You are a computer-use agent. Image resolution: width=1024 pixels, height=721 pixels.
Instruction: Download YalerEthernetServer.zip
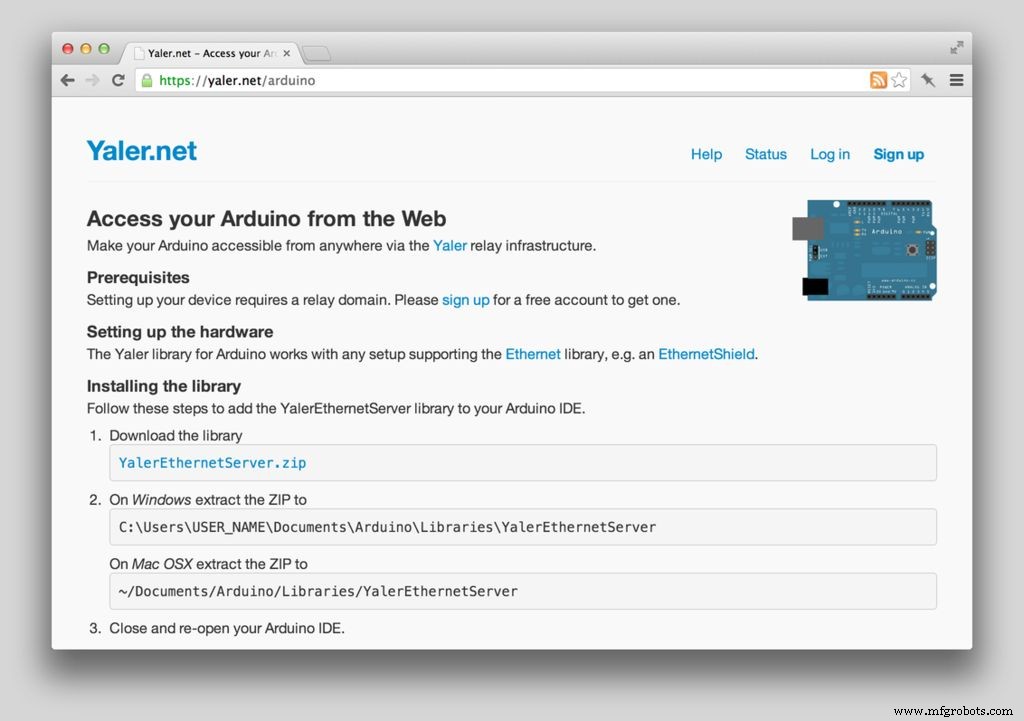tap(211, 462)
